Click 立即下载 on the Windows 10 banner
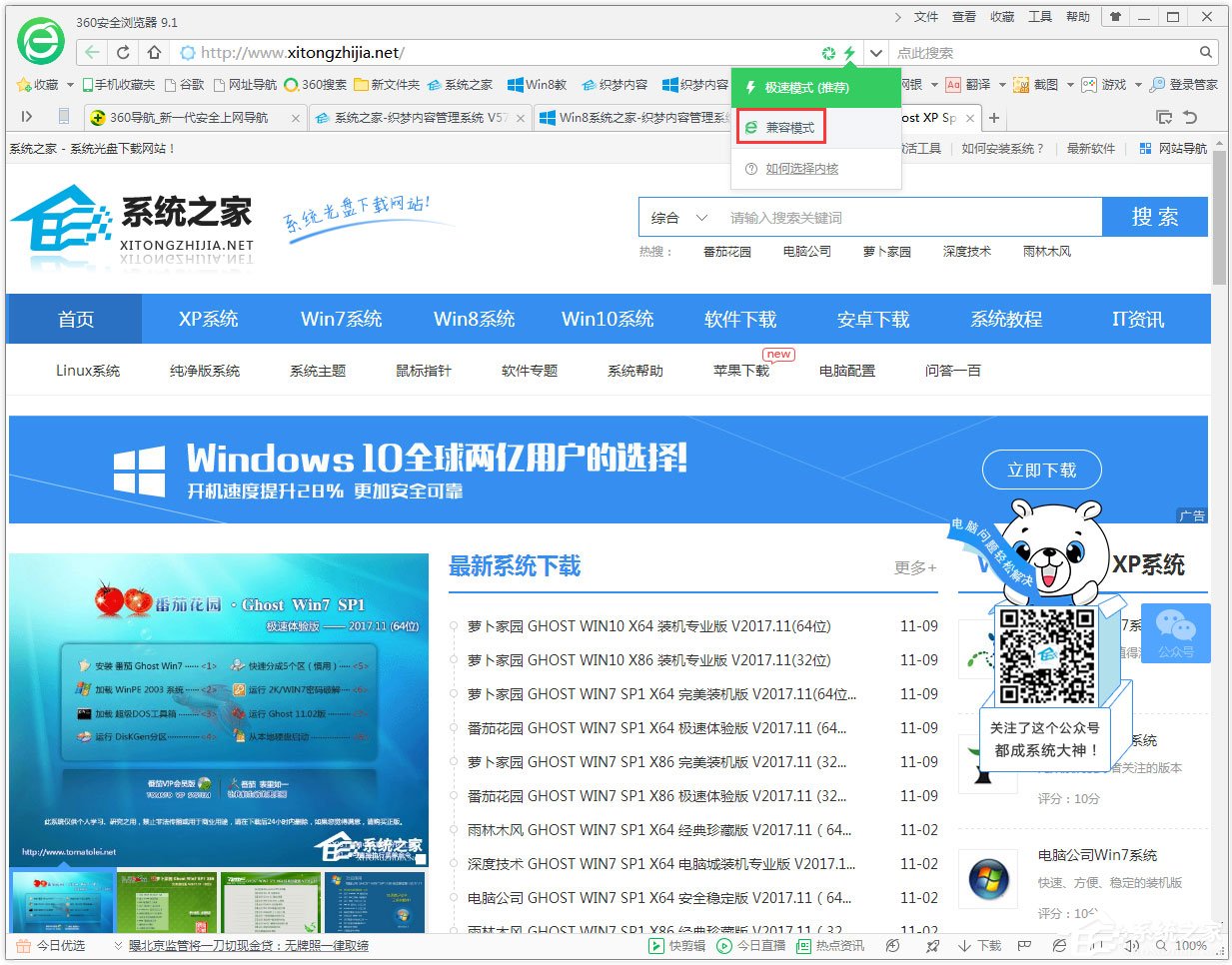Image resolution: width=1232 pixels, height=965 pixels. click(1041, 470)
